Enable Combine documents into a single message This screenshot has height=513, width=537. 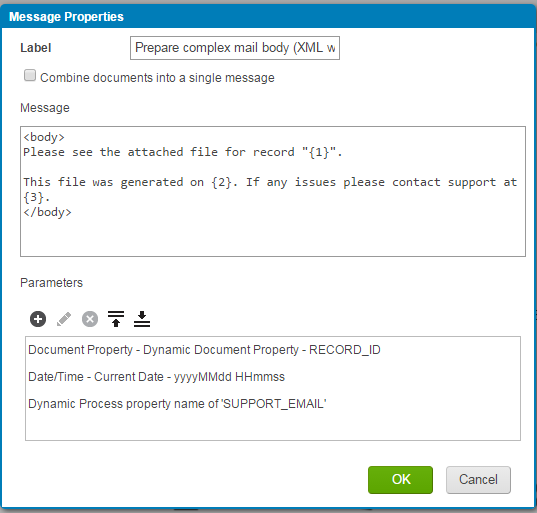pos(30,75)
